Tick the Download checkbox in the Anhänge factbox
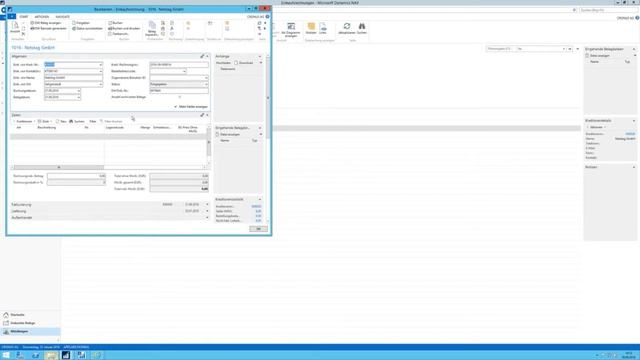The height and width of the screenshot is (360, 640). point(236,63)
